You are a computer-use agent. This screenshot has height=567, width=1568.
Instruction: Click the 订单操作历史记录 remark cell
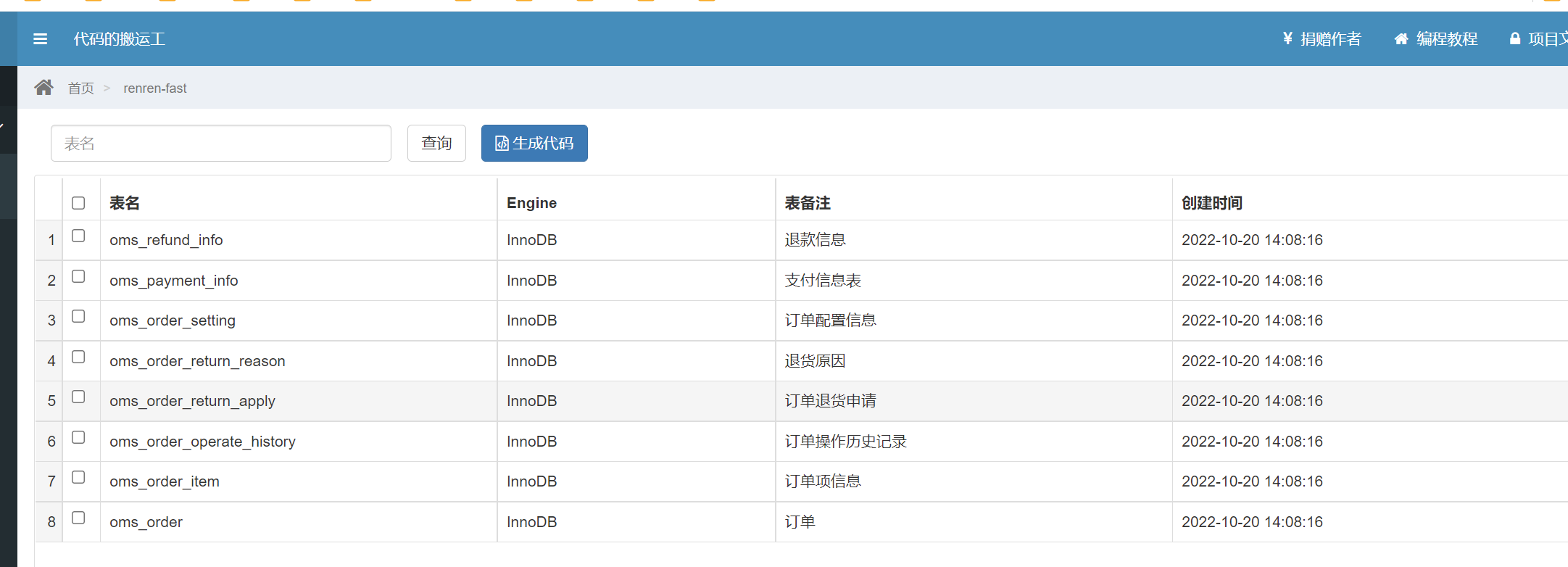(x=974, y=442)
